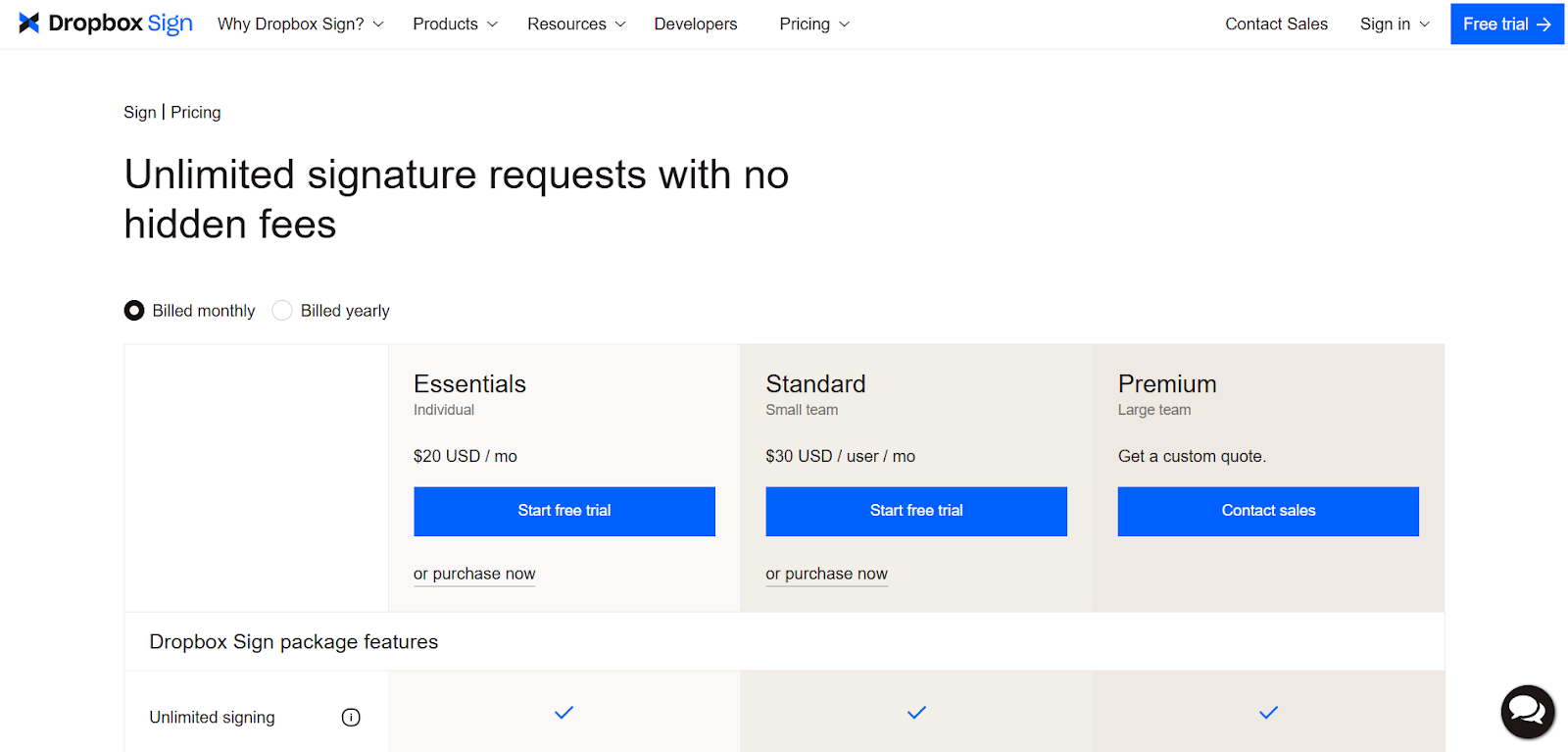Click the Free trial header button
Screen dimensions: 1568x752
point(1507,25)
